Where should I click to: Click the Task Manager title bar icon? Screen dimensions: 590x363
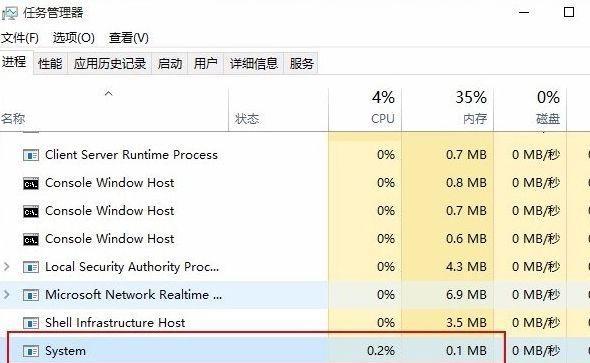[x=9, y=14]
